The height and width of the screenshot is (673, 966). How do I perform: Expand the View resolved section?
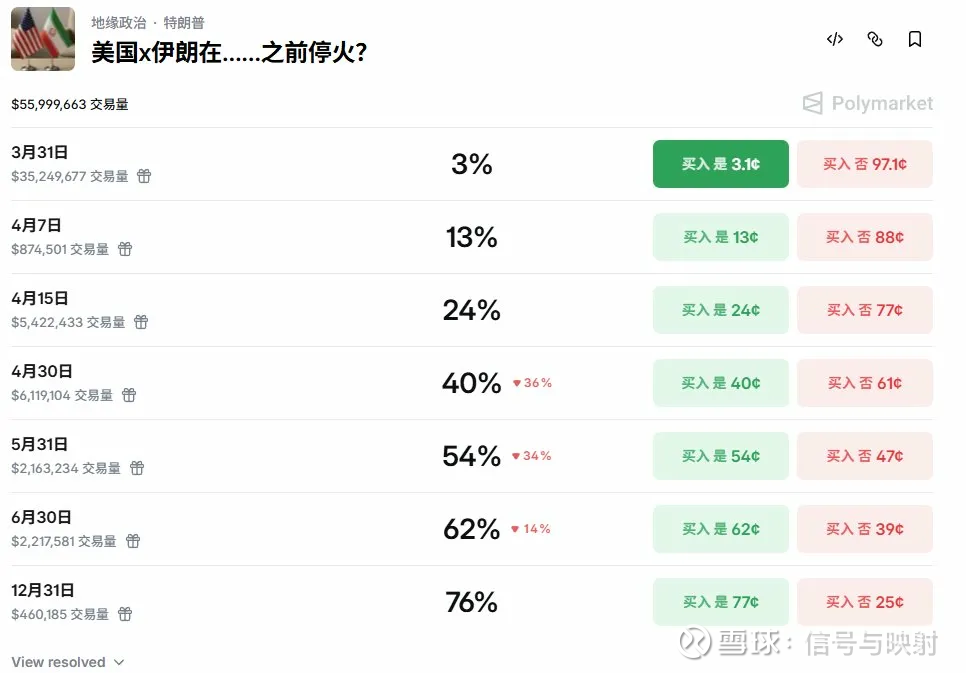point(68,662)
